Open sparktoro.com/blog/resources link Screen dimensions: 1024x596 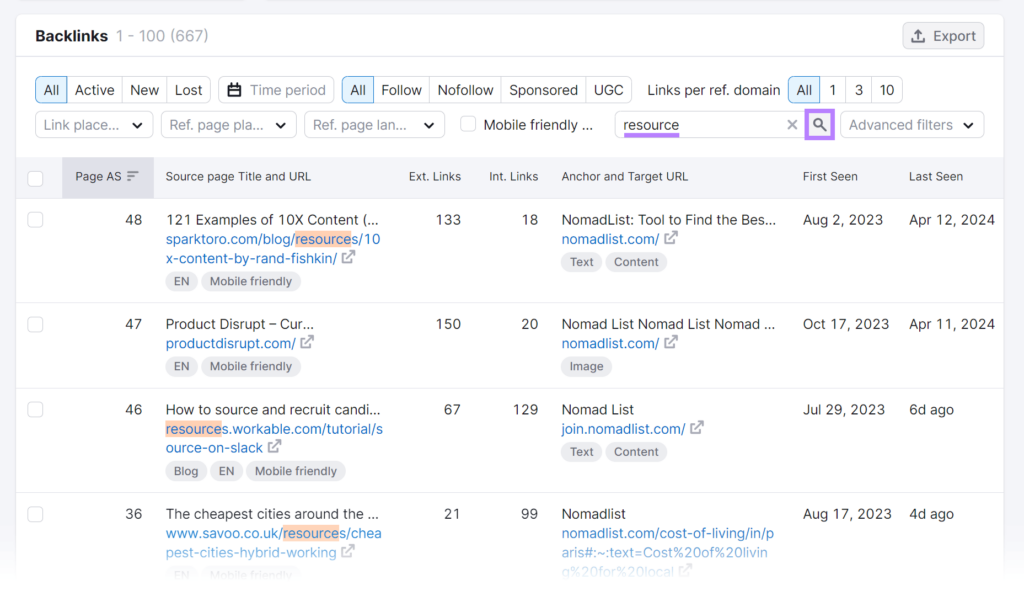point(273,249)
